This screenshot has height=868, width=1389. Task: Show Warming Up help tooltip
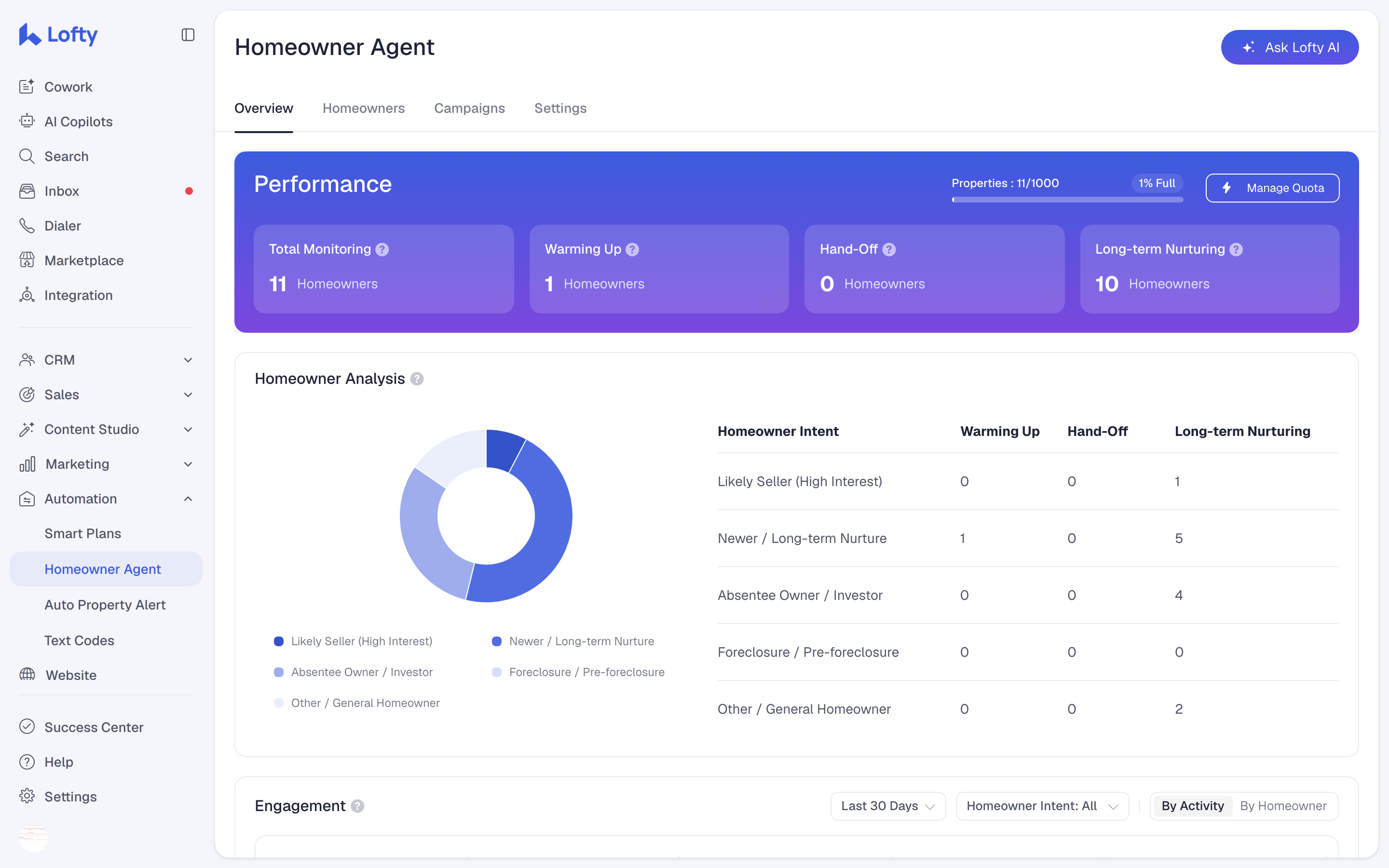coord(632,250)
